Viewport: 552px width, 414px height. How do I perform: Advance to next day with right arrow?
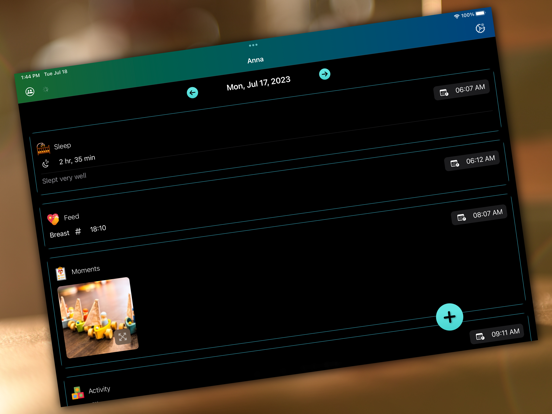[325, 74]
